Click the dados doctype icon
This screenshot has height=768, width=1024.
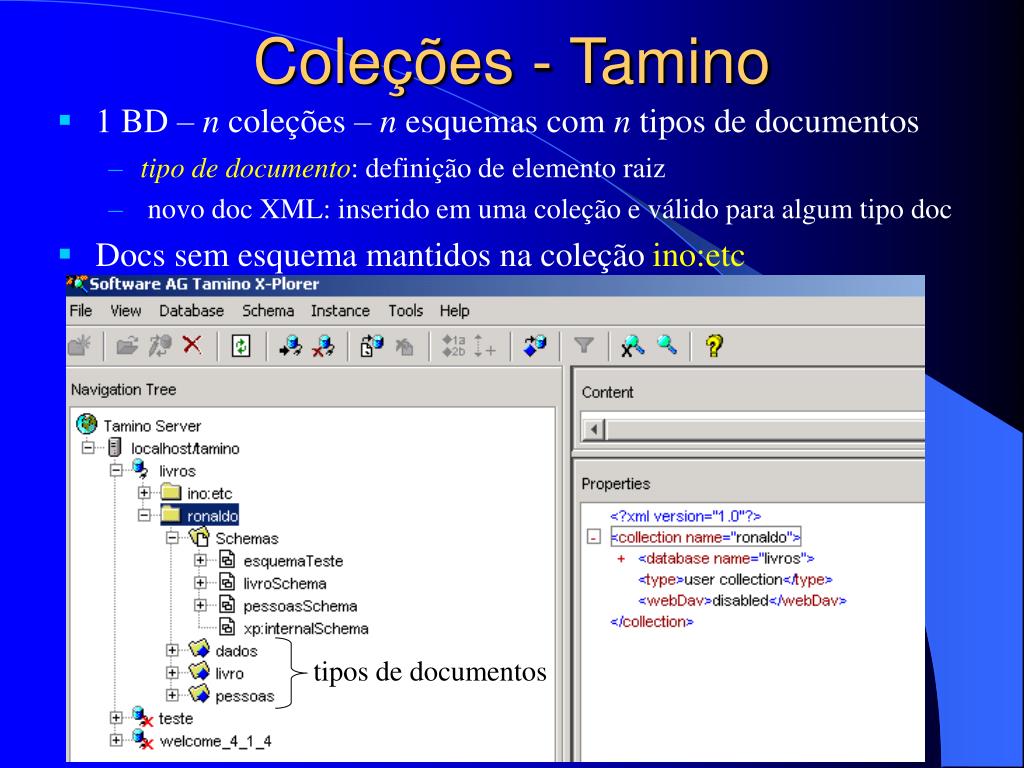pos(199,650)
